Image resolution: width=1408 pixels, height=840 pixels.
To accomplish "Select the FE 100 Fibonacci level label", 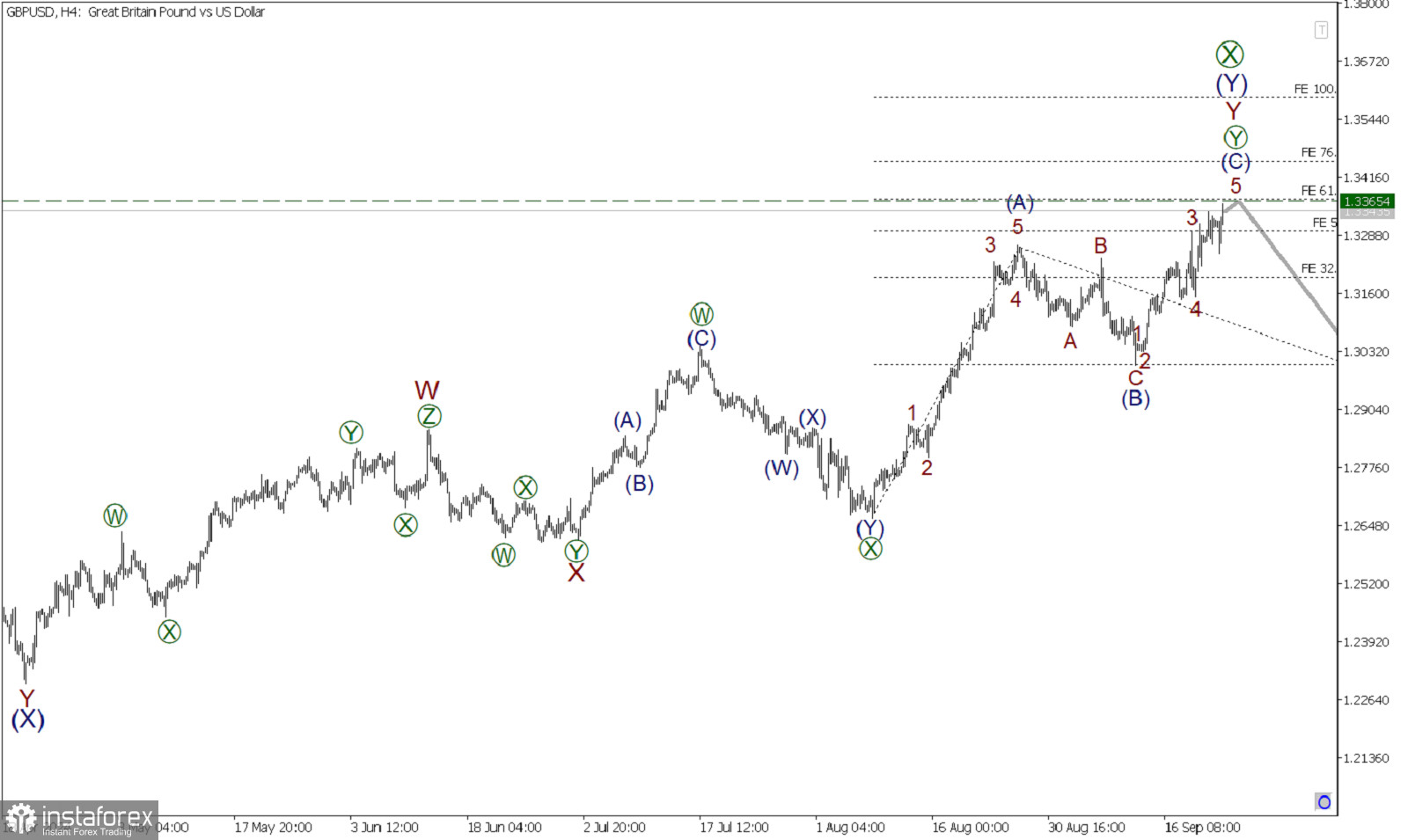I will point(1315,89).
